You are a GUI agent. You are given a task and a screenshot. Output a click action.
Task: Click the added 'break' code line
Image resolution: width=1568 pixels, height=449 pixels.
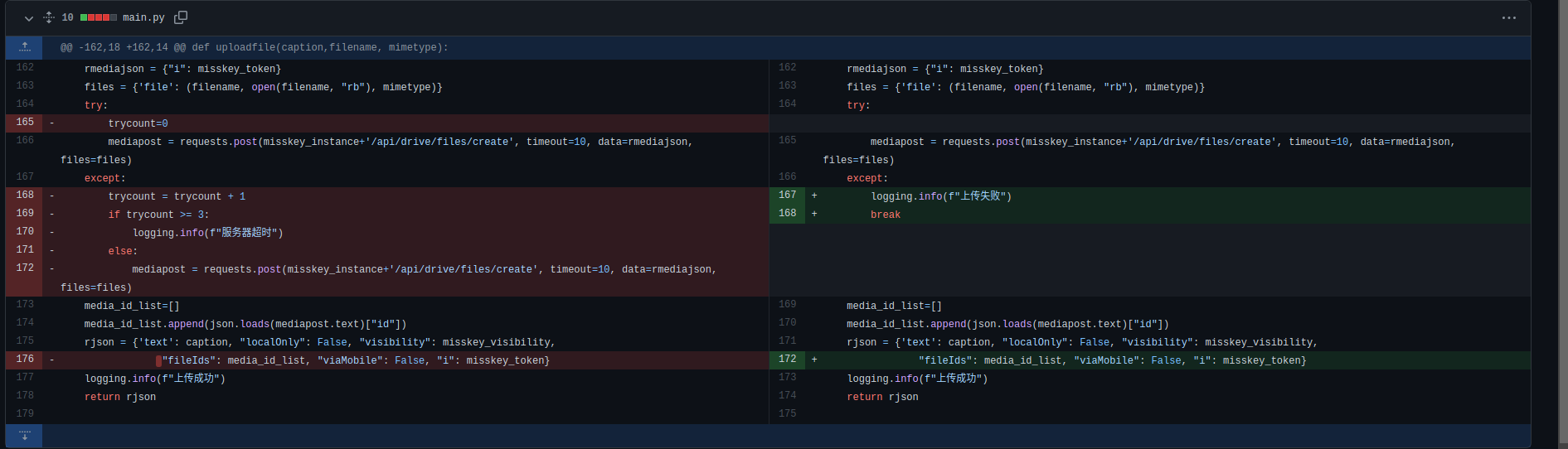coord(885,215)
